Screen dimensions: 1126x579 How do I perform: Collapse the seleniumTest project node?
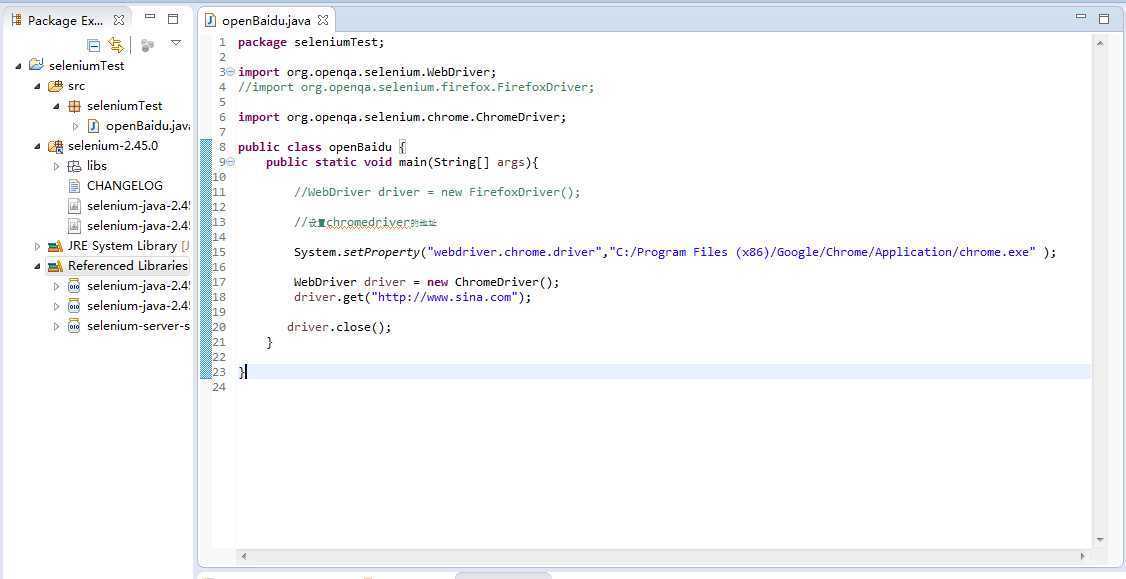18,65
